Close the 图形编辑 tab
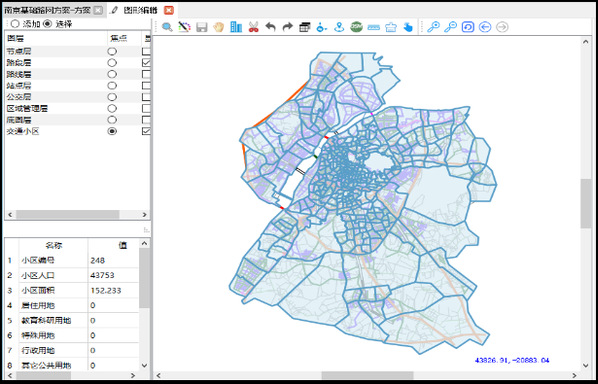Screen dimensions: 598x384 point(169,10)
